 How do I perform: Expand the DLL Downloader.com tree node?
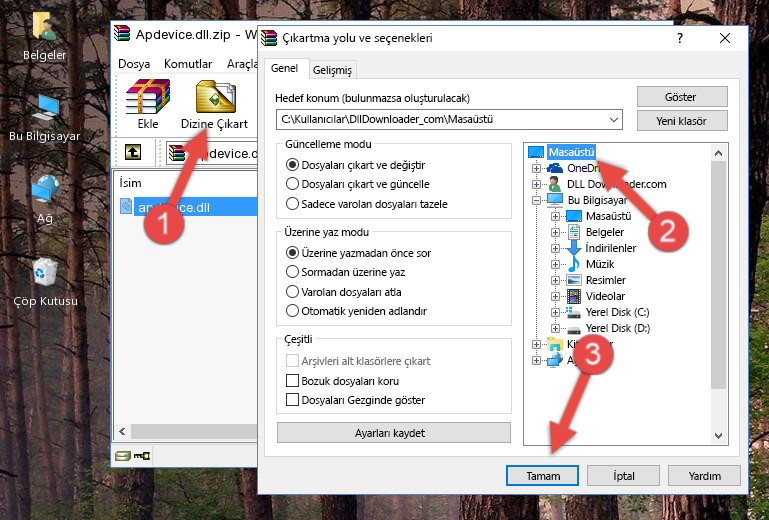click(x=537, y=184)
